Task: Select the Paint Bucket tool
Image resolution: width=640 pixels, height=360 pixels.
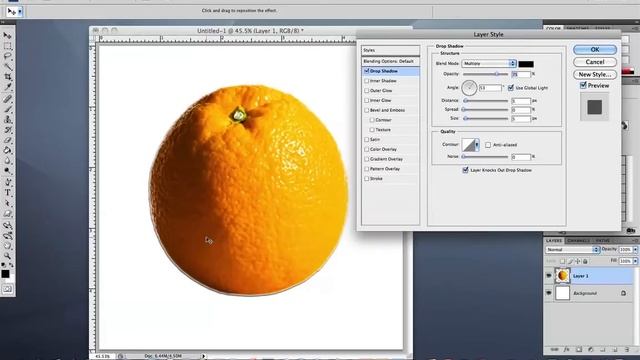Action: 7,150
